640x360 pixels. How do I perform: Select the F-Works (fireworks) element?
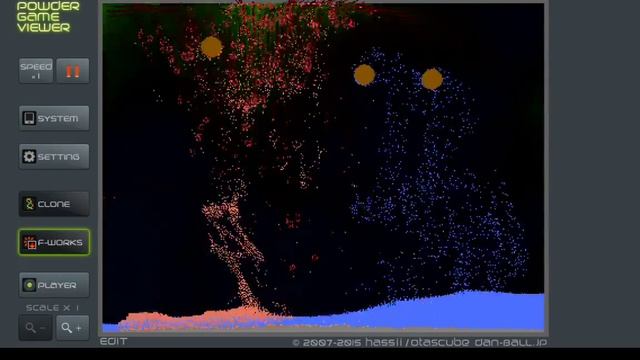click(54, 242)
